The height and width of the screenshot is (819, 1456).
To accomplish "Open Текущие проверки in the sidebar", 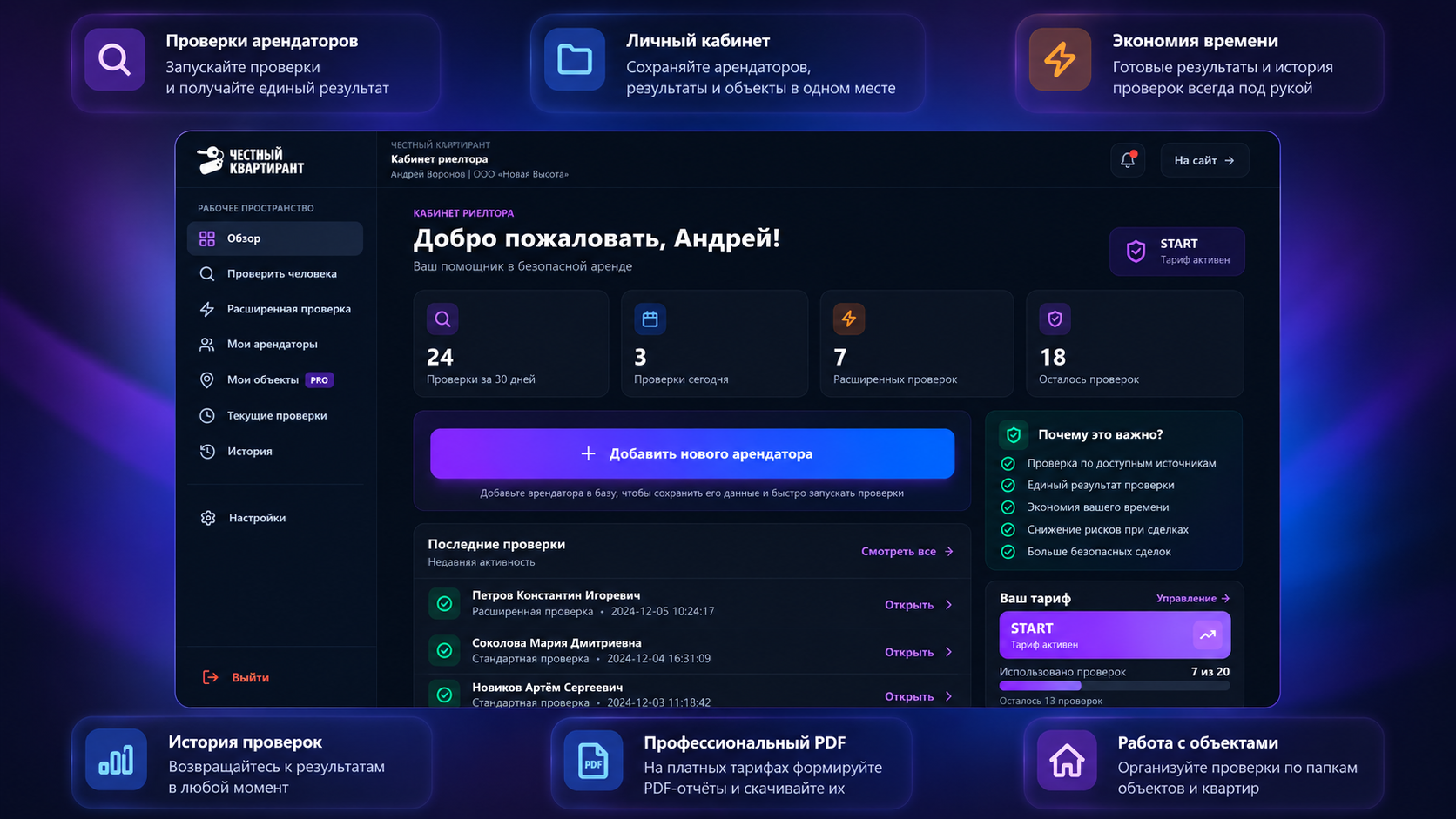I will [275, 416].
